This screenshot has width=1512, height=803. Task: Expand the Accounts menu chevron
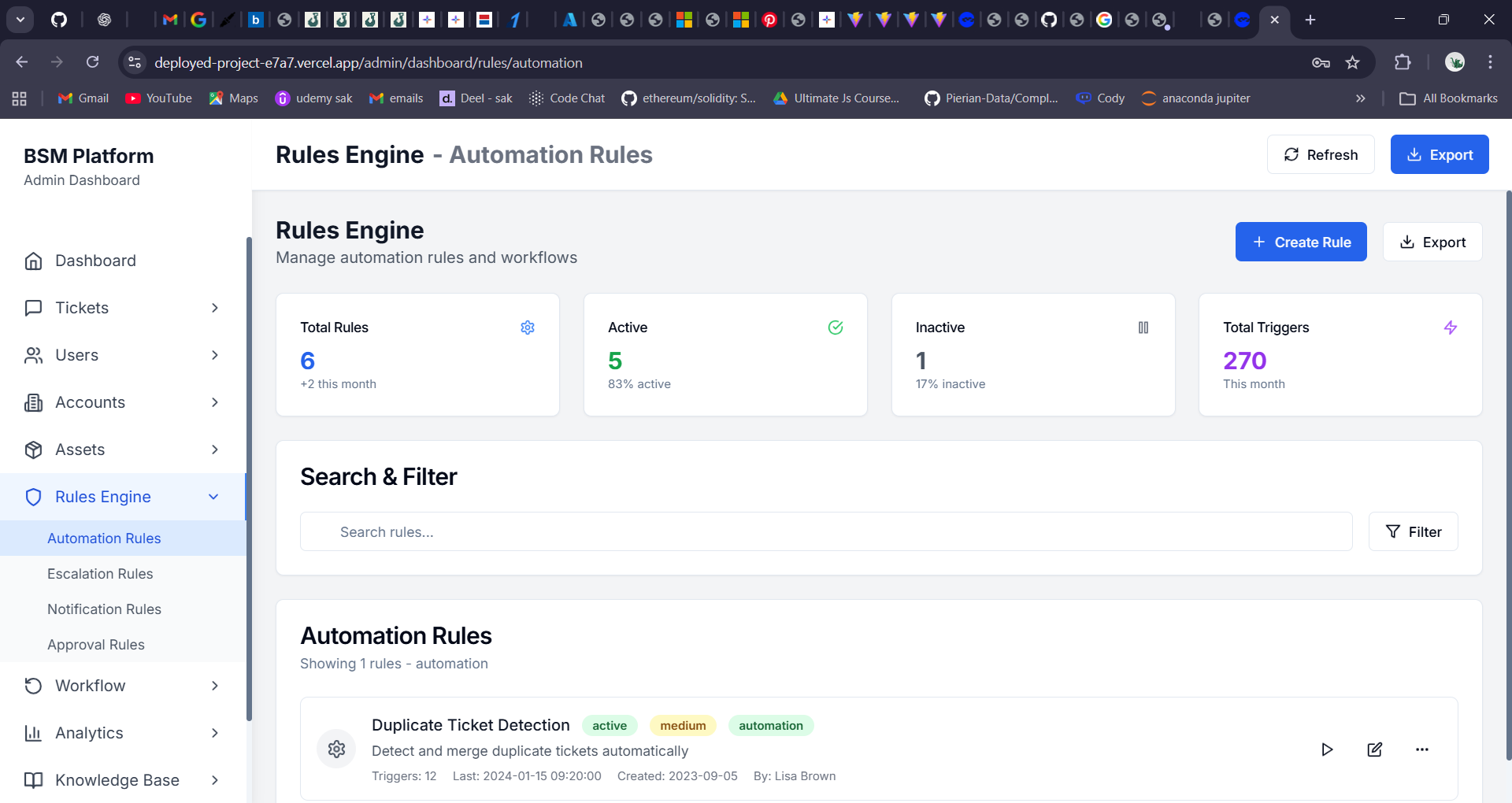pyautogui.click(x=215, y=402)
